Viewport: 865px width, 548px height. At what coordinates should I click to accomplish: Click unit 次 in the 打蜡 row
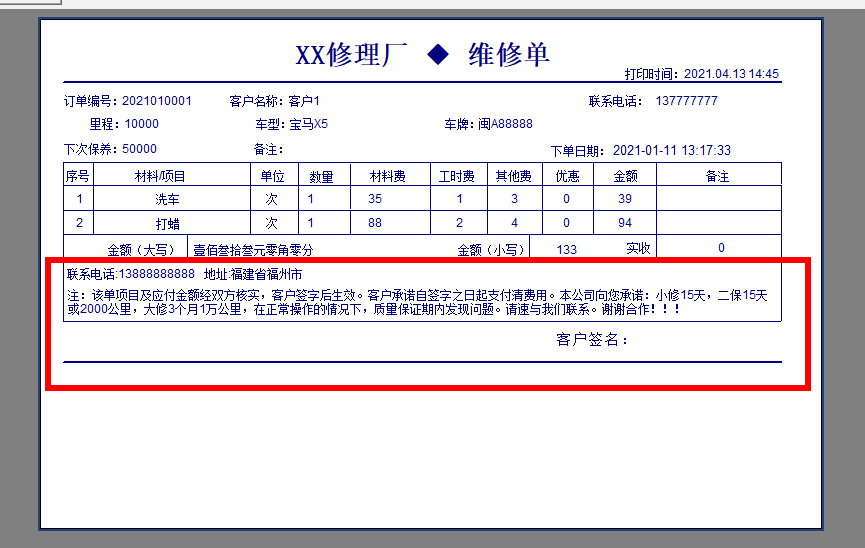click(271, 224)
